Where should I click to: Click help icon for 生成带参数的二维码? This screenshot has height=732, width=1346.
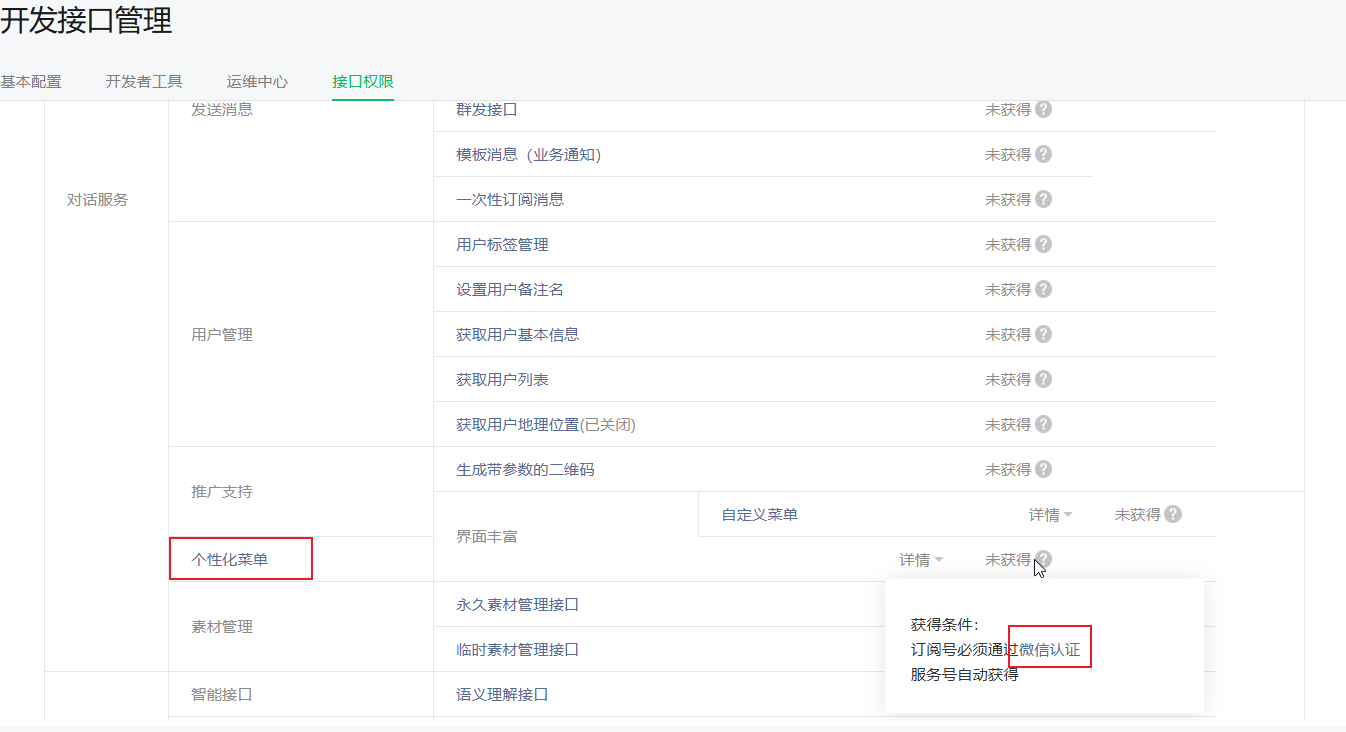coord(1043,469)
